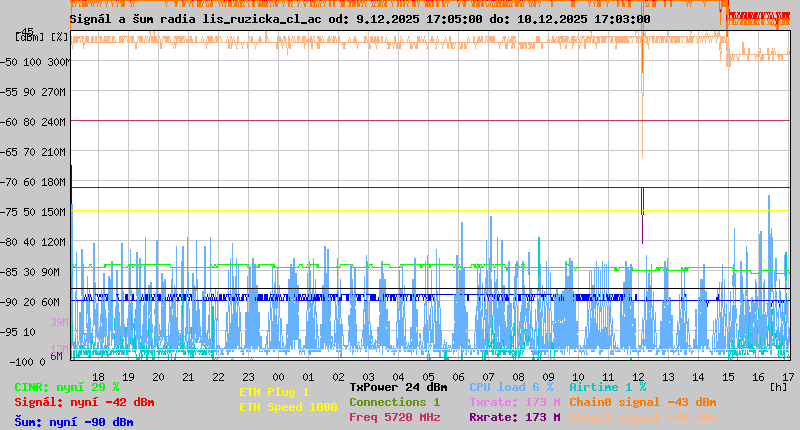Click the 12 hour mark on time axis
This screenshot has height=430, width=800.
pyautogui.click(x=637, y=375)
